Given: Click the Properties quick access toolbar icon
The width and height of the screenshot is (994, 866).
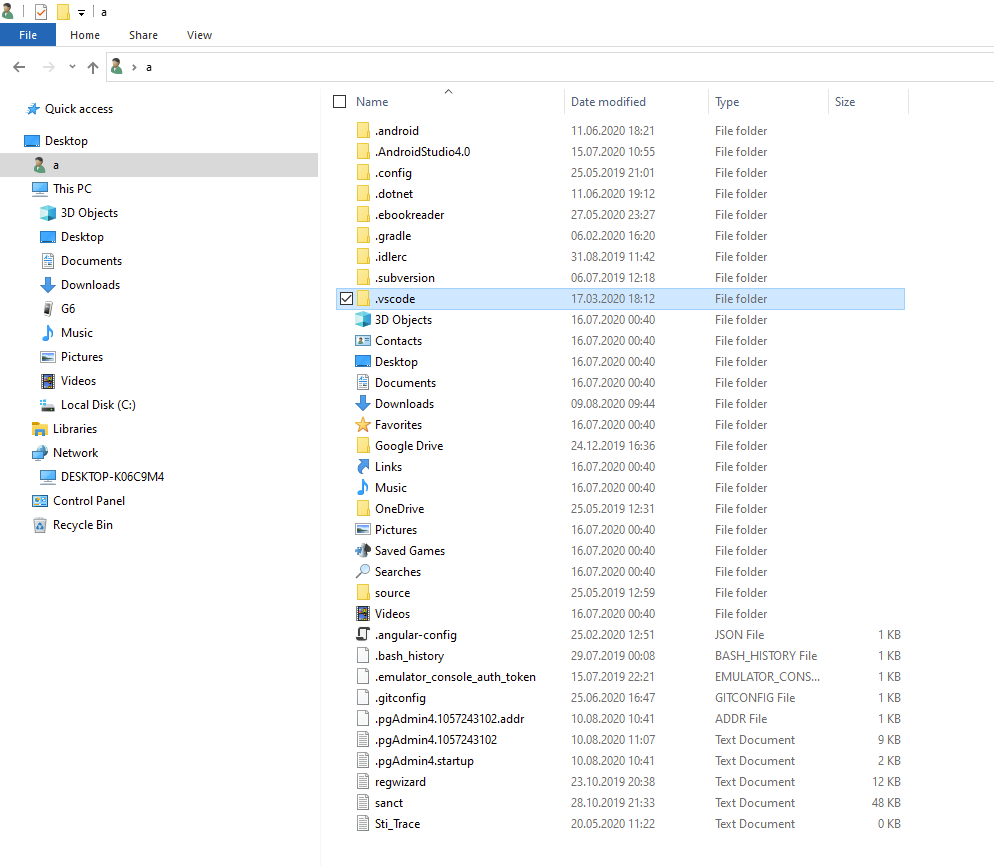Looking at the screenshot, I should [41, 12].
